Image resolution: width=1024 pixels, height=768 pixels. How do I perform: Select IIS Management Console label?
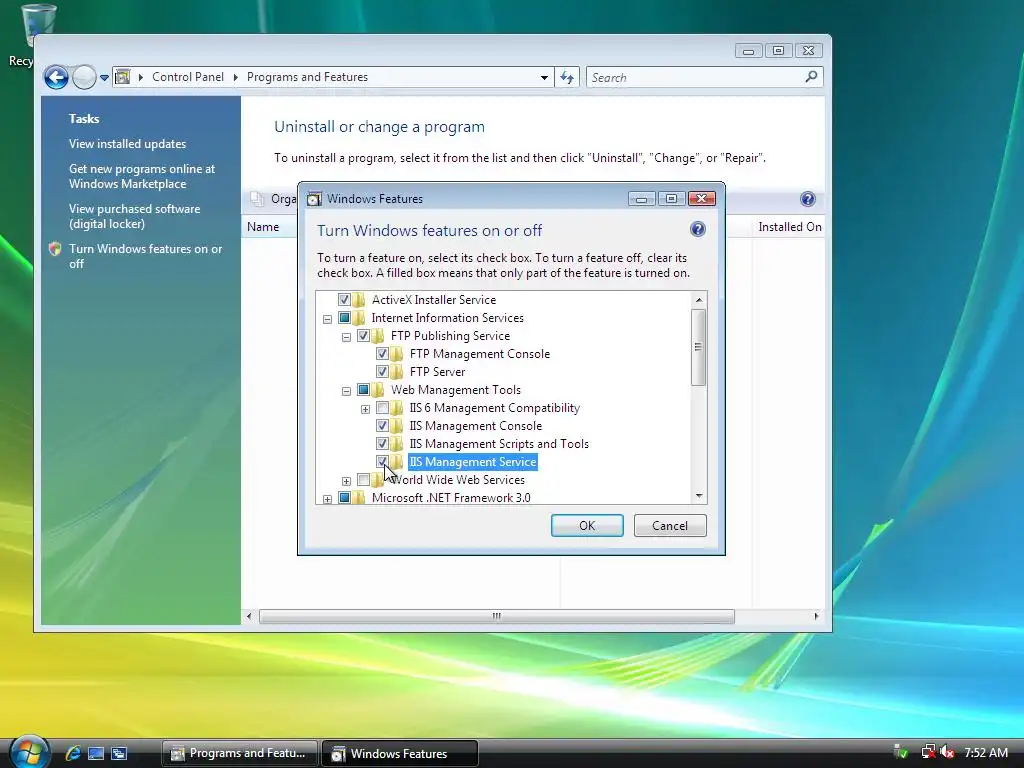(475, 426)
